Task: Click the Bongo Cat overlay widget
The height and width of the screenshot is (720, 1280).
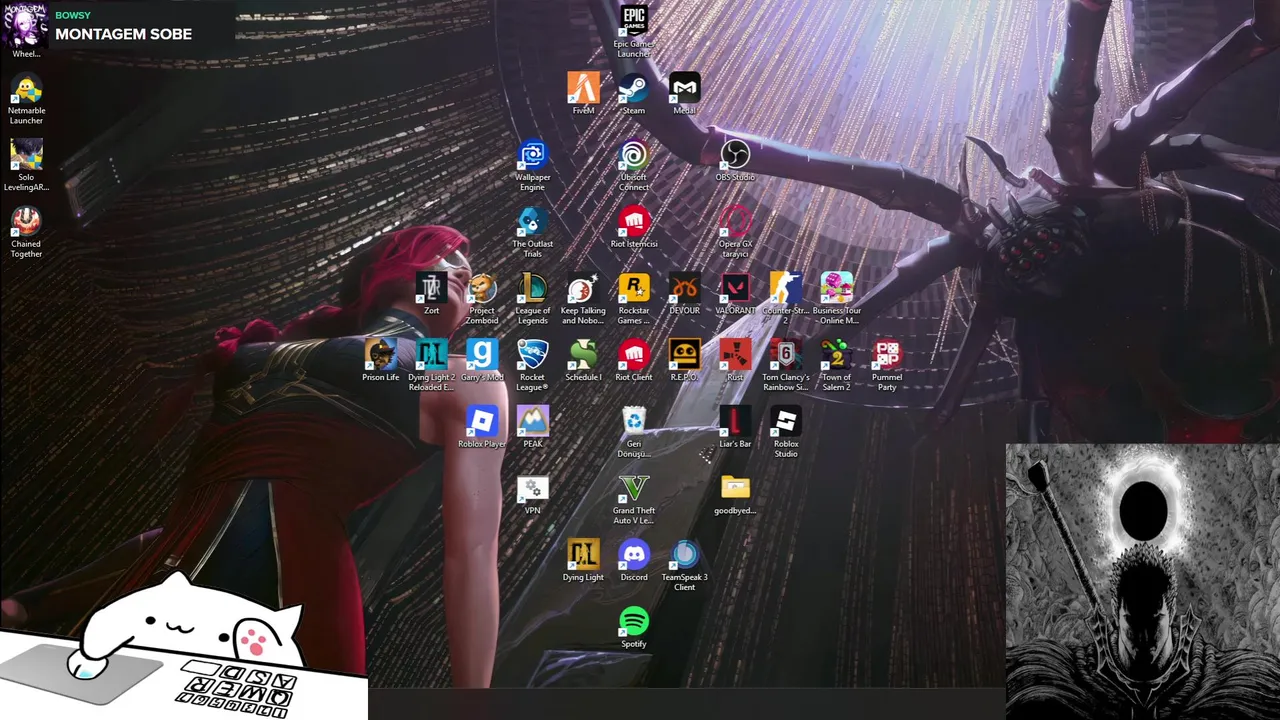Action: (183, 645)
